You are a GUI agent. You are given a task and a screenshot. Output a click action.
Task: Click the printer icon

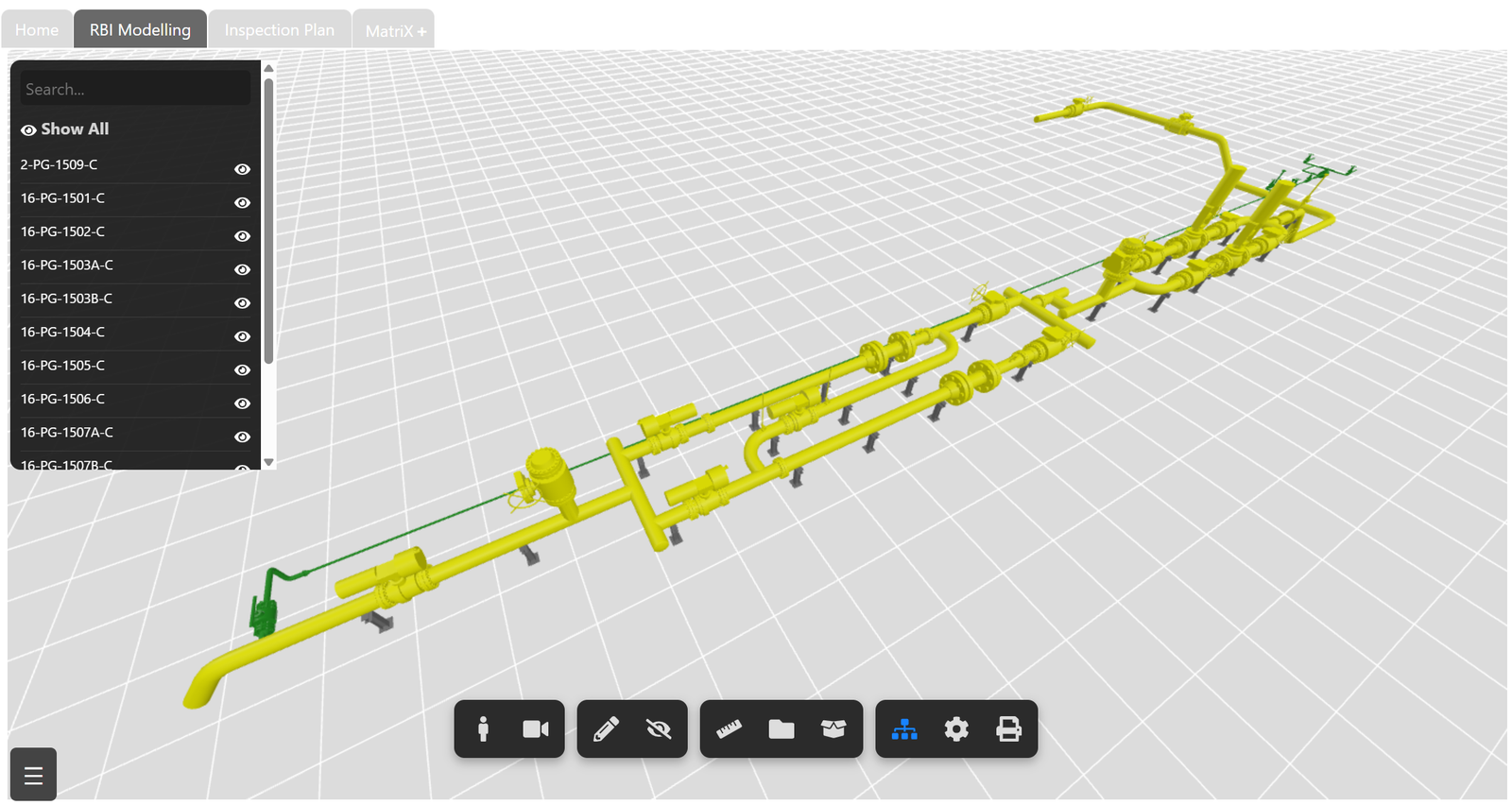click(1009, 728)
